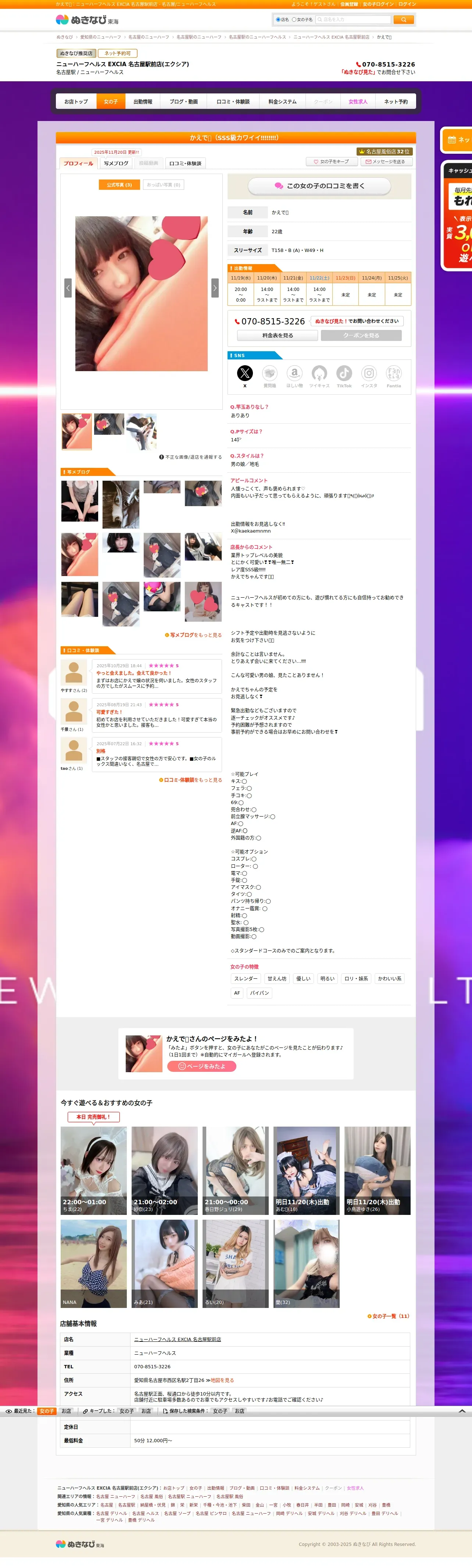Viewport: 472px width, 1568px height.
Task: Open the X social profile icon
Action: [244, 373]
